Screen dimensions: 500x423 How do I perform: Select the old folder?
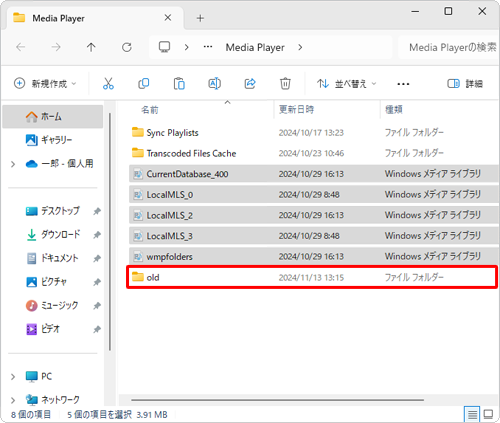click(x=312, y=277)
